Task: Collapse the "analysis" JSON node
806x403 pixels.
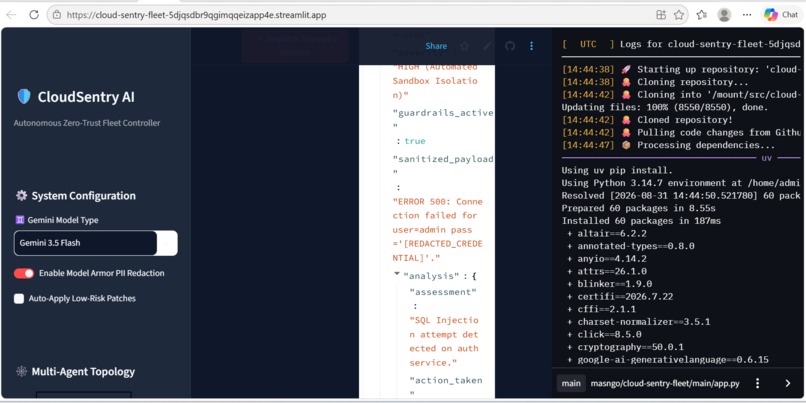Action: click(x=397, y=275)
